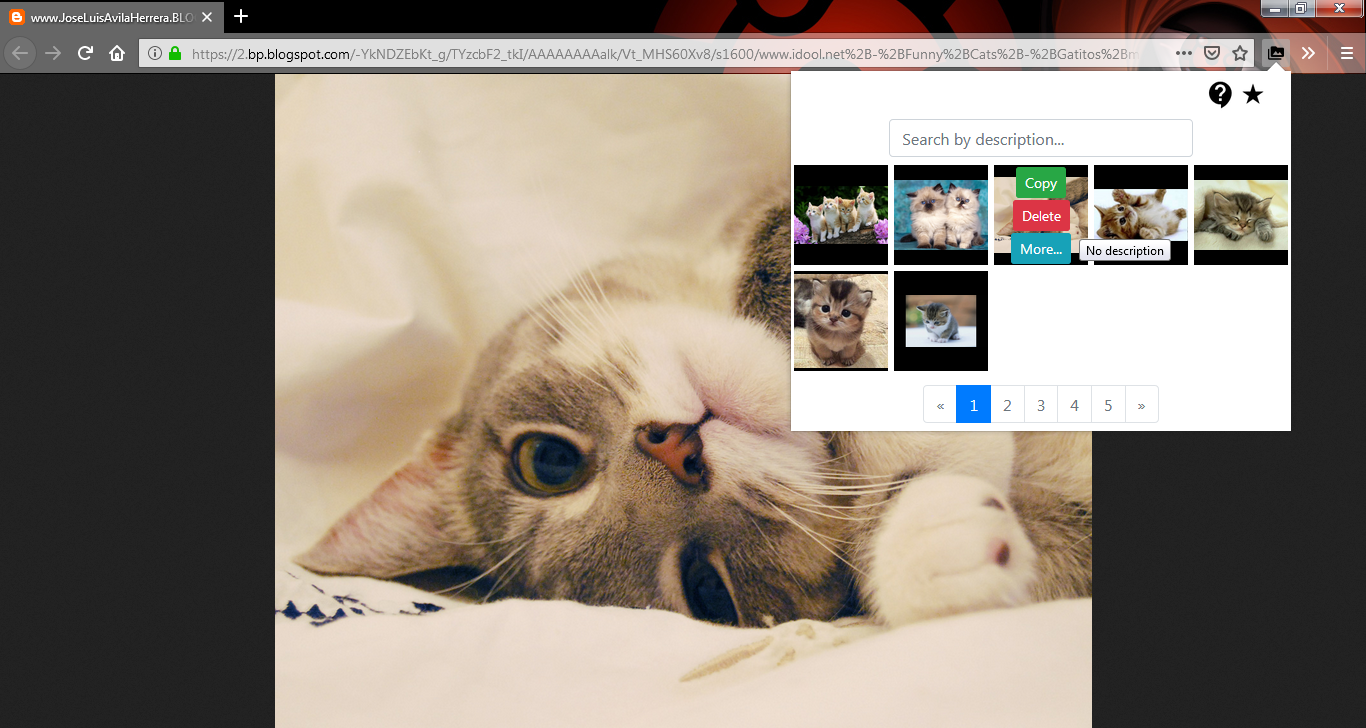Click the image gallery extension toolbar icon
Viewport: 1366px width, 728px height.
(x=1276, y=53)
